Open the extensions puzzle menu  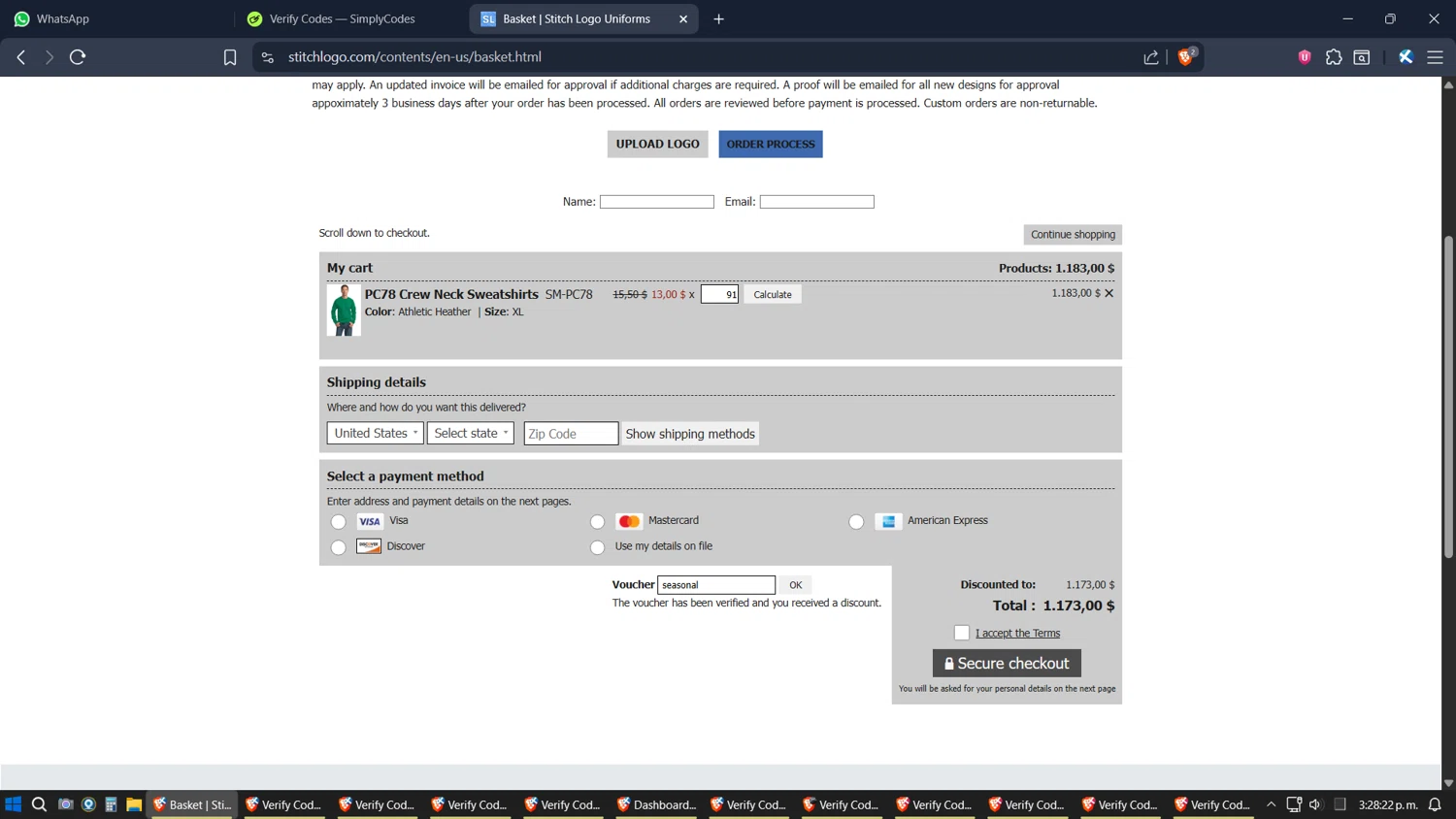[x=1334, y=57]
